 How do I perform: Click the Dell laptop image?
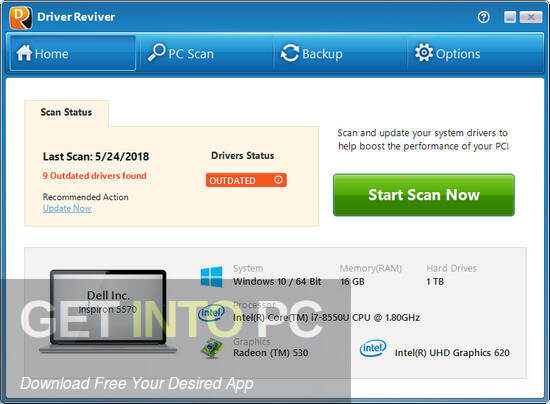point(108,311)
